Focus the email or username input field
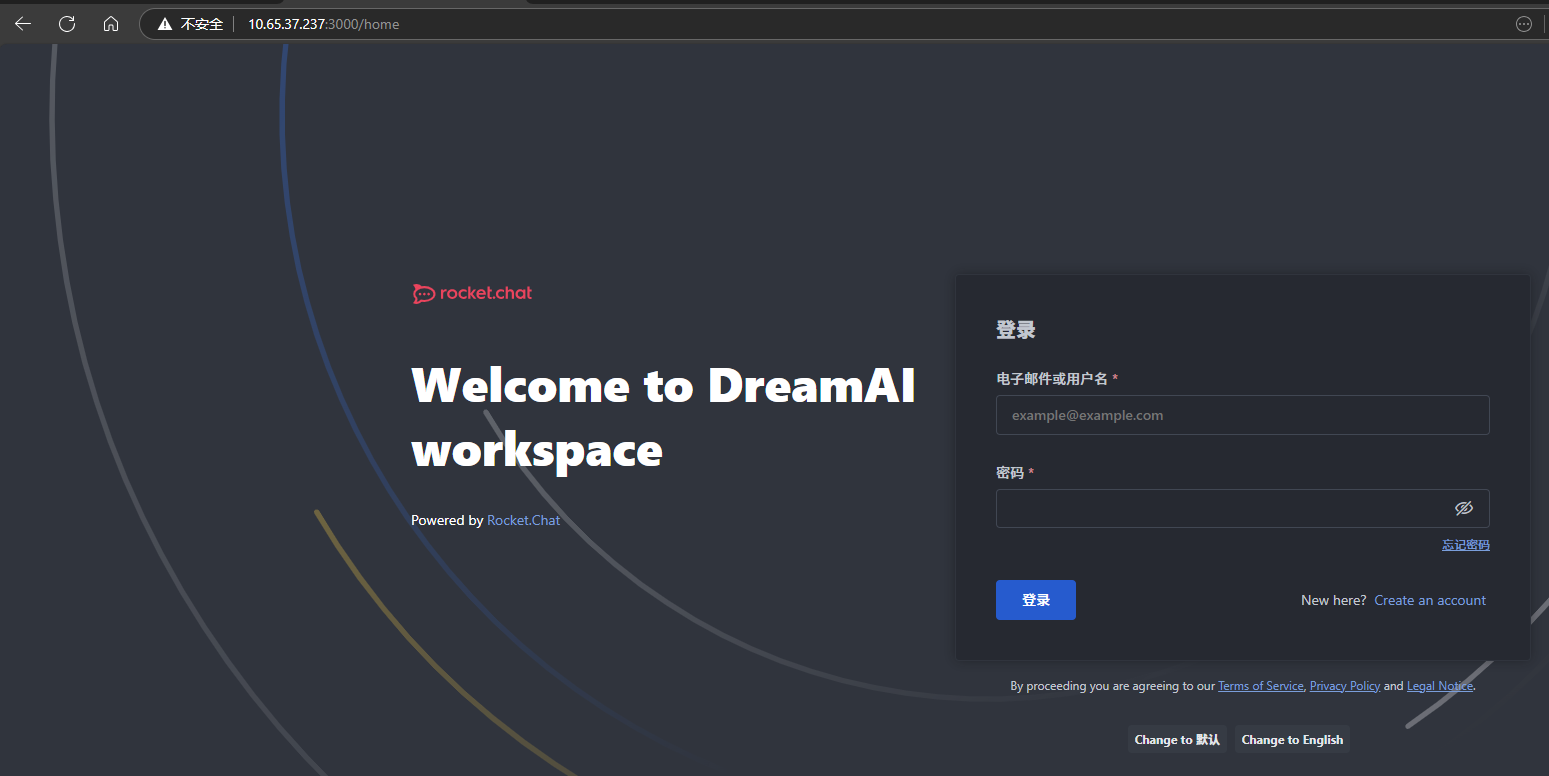This screenshot has width=1549, height=776. click(x=1242, y=415)
